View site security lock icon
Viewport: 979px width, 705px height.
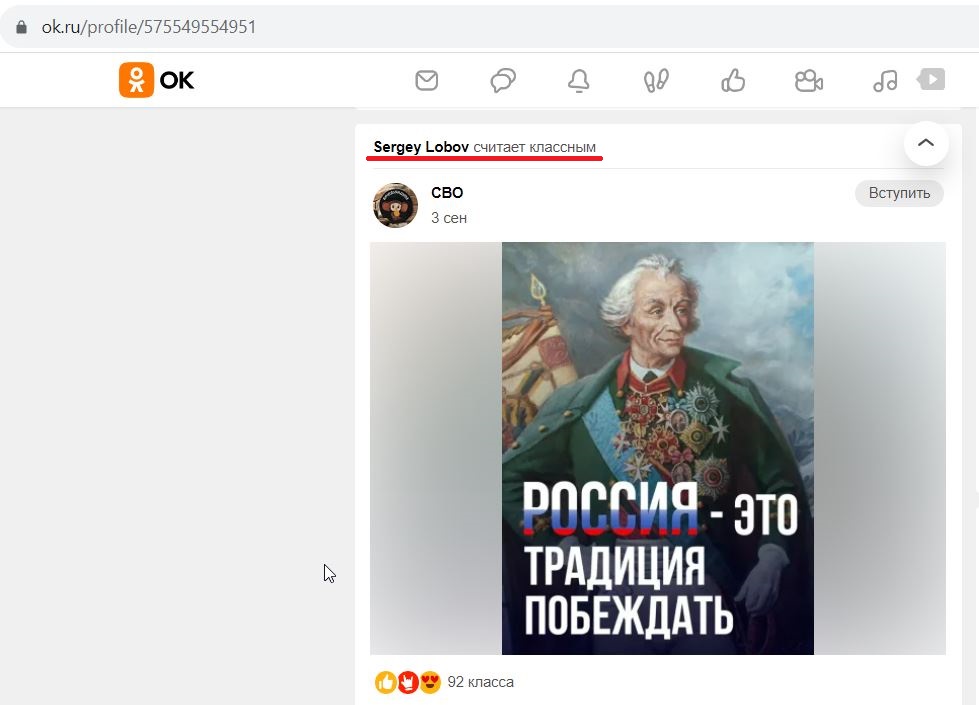21,27
